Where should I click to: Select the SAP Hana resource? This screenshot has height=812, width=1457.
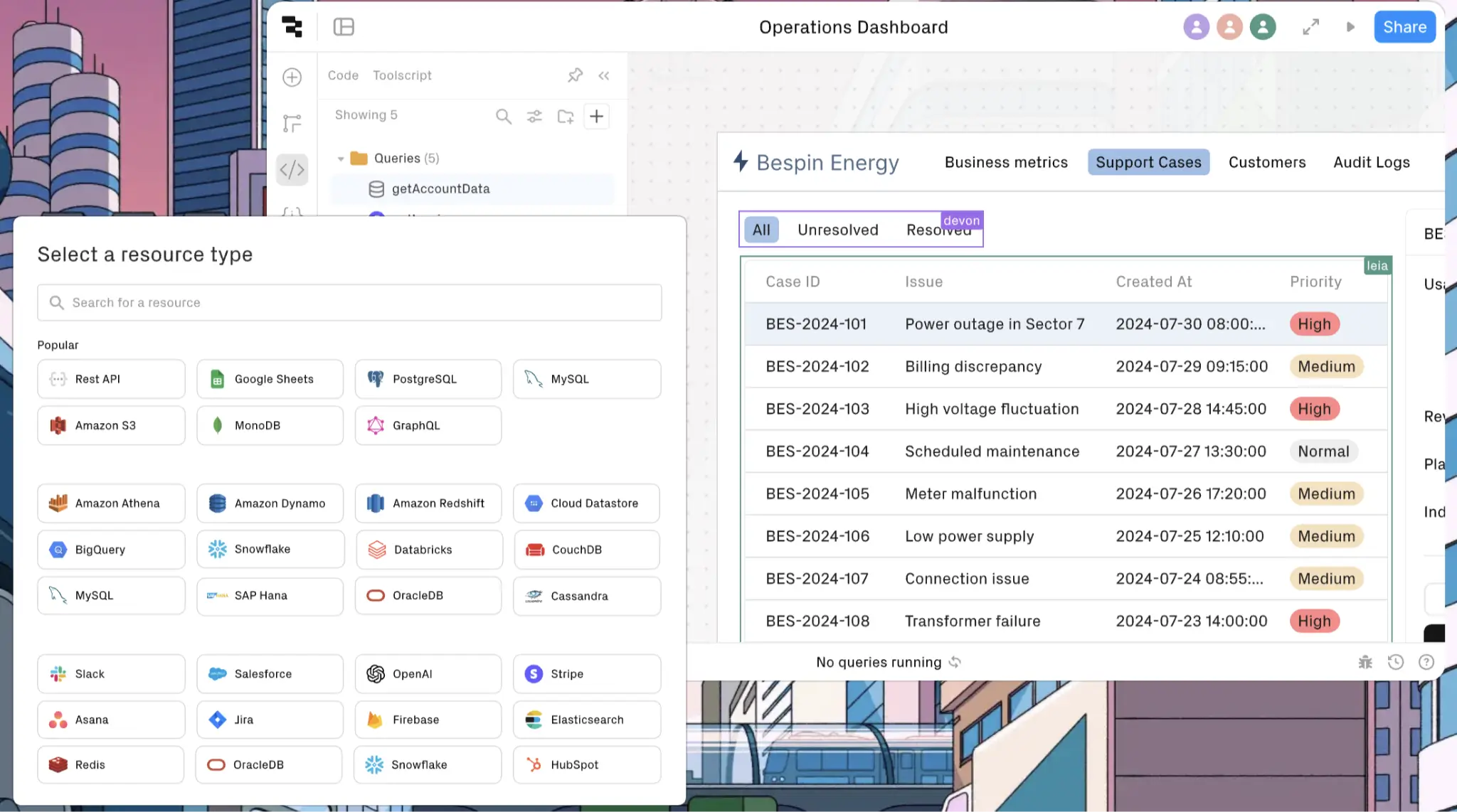click(270, 596)
